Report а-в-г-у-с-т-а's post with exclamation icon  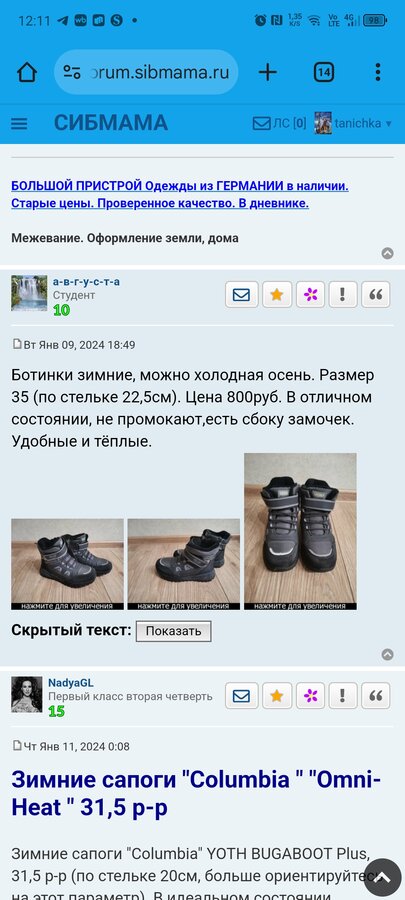coord(343,295)
